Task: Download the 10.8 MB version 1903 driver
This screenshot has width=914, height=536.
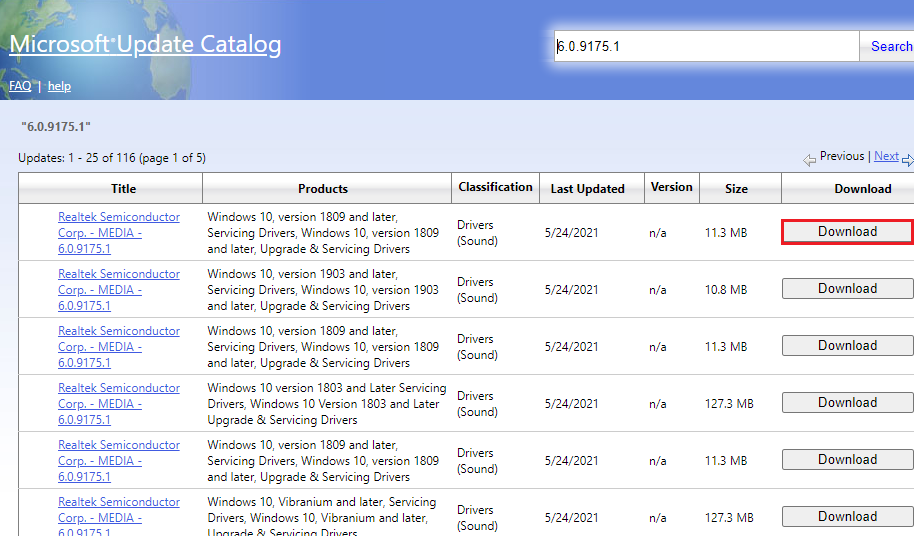Action: click(x=848, y=288)
